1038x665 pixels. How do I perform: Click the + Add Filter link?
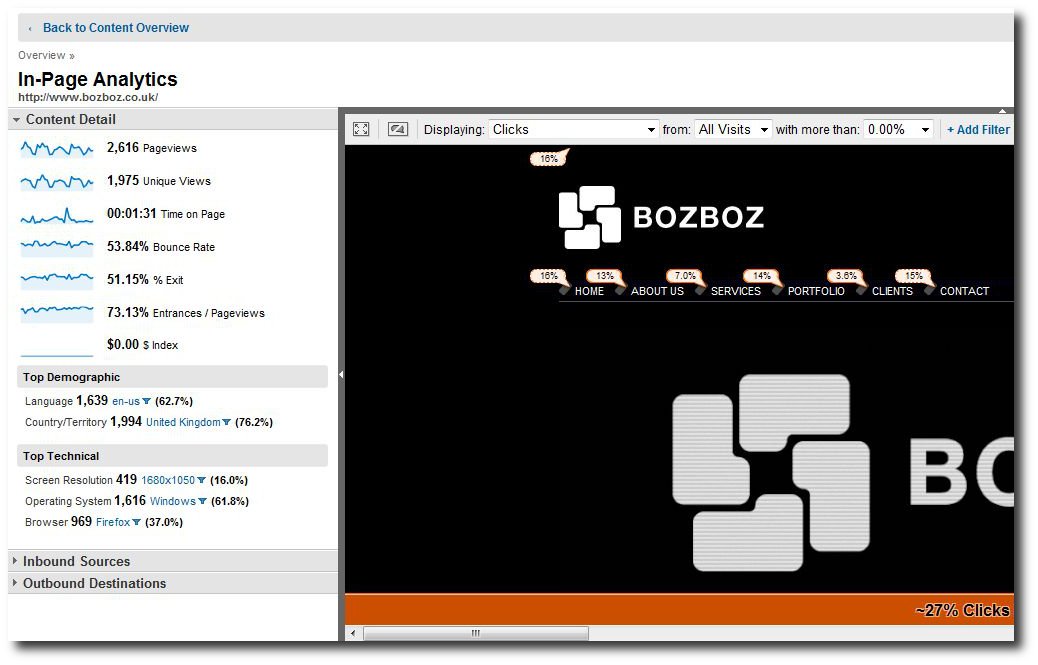pyautogui.click(x=978, y=129)
